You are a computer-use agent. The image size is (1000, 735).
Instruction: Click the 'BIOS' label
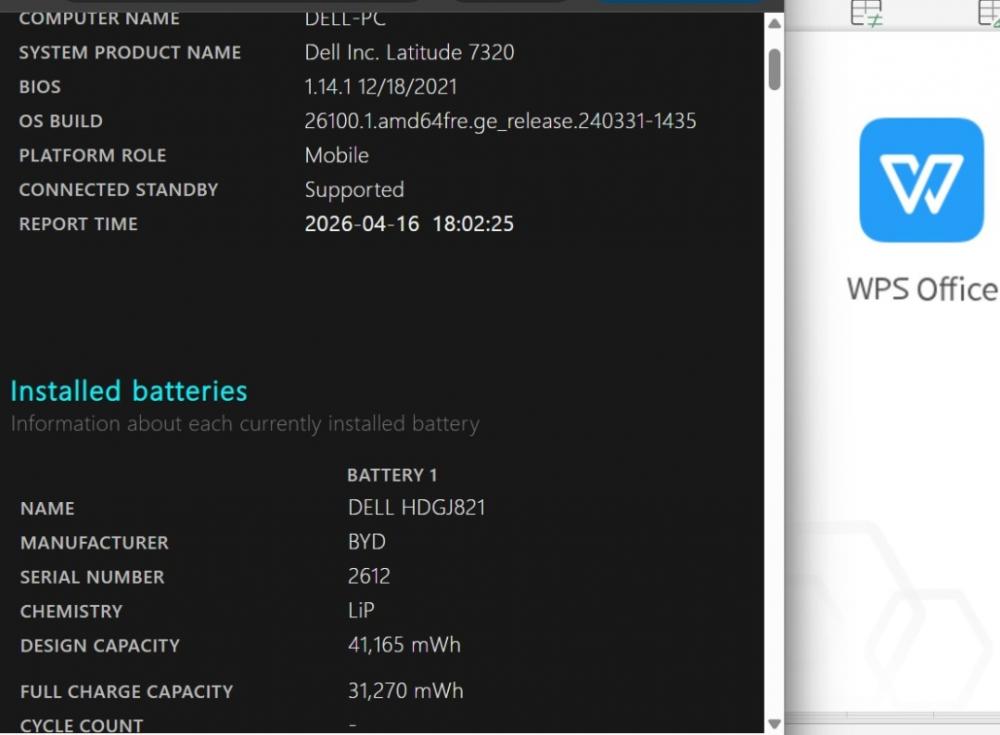40,87
